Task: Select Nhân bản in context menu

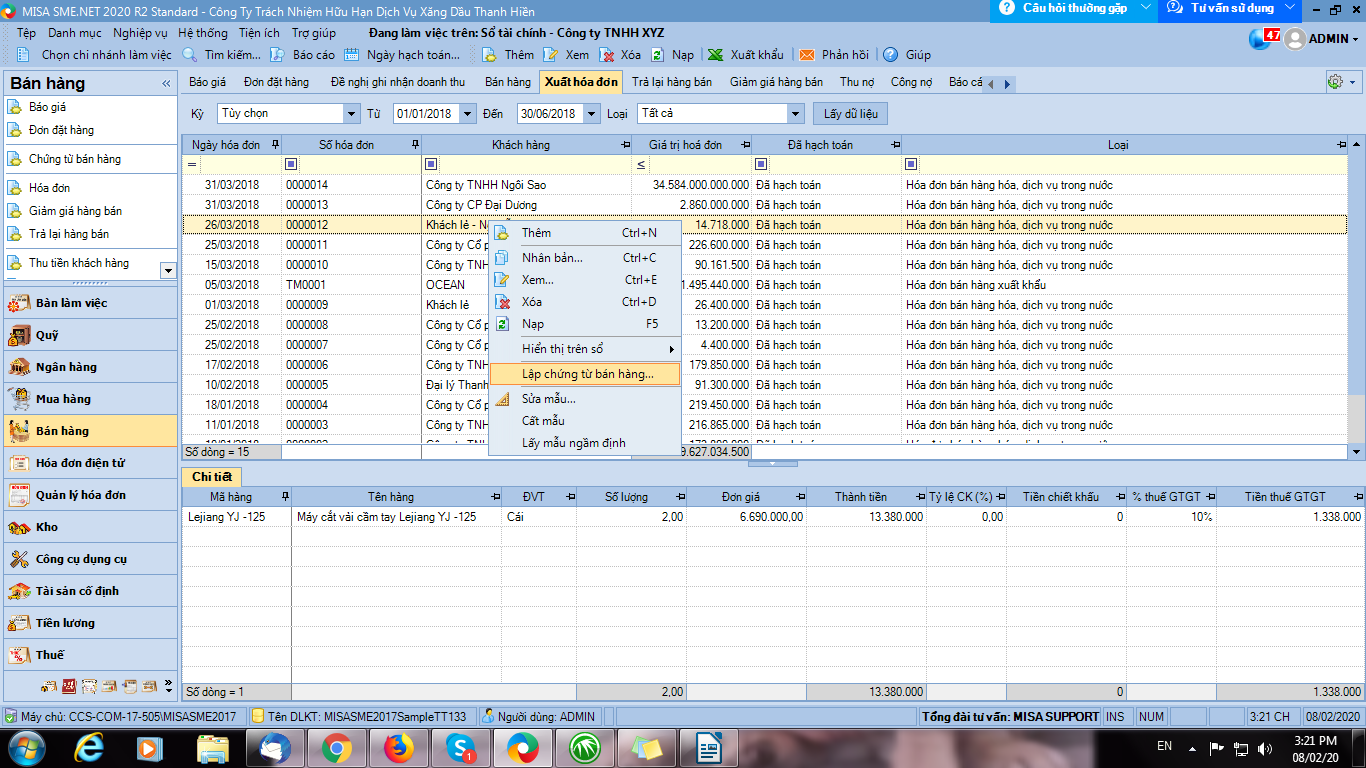Action: 585,258
